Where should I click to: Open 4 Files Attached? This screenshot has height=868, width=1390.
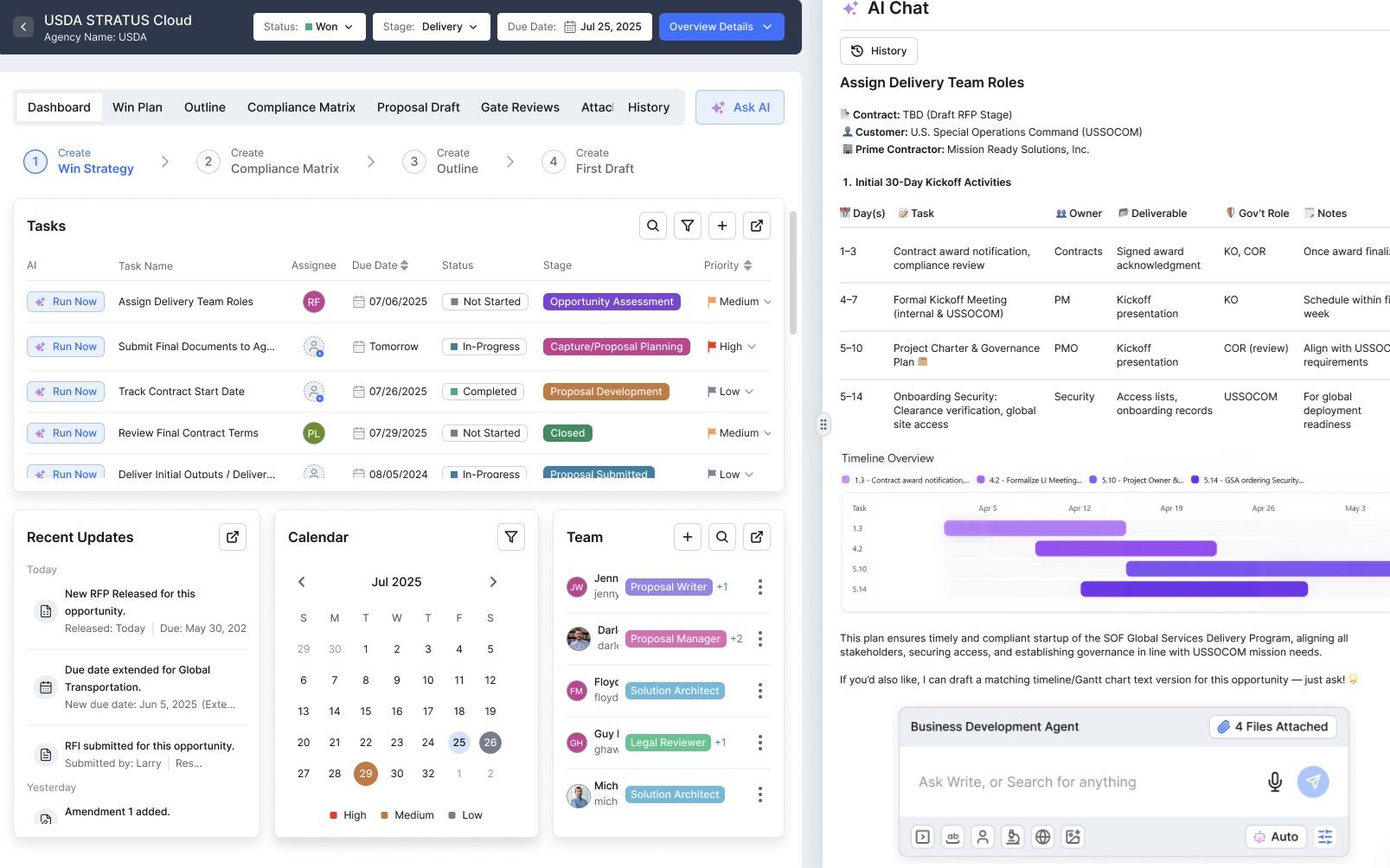tap(1272, 727)
